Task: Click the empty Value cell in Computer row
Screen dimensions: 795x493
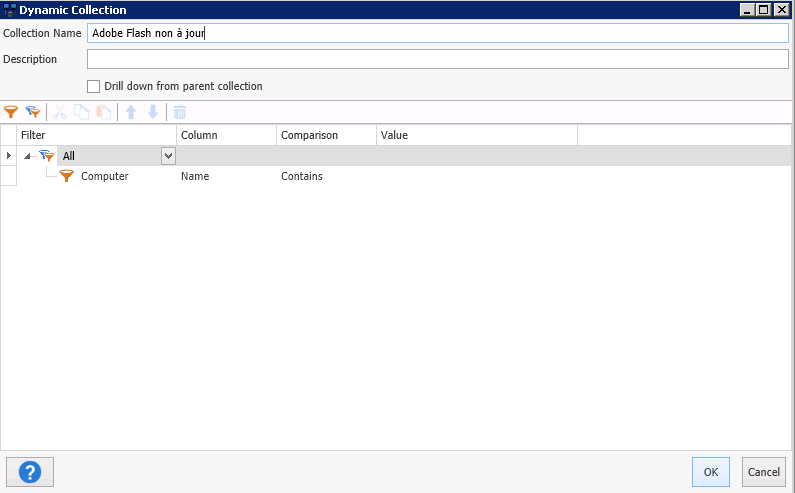Action: (x=477, y=176)
